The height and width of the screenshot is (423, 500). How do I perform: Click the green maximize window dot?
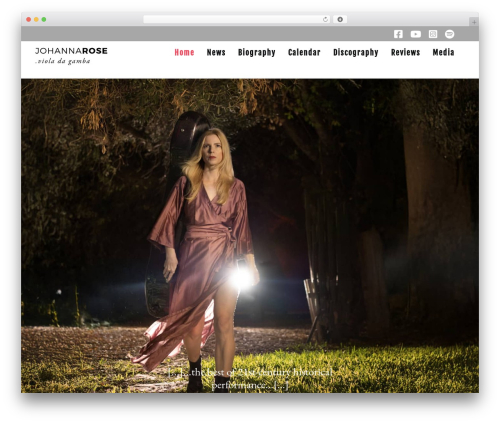44,19
